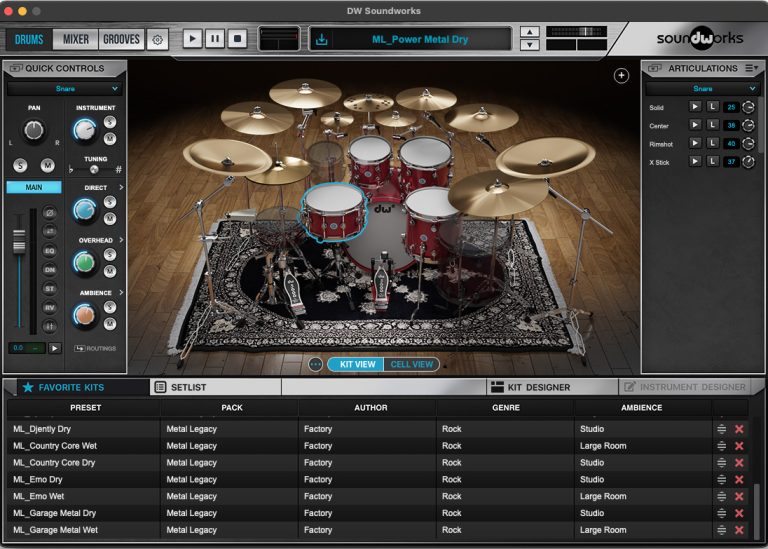Click the MAIN channel button
The height and width of the screenshot is (549, 768).
[34, 188]
